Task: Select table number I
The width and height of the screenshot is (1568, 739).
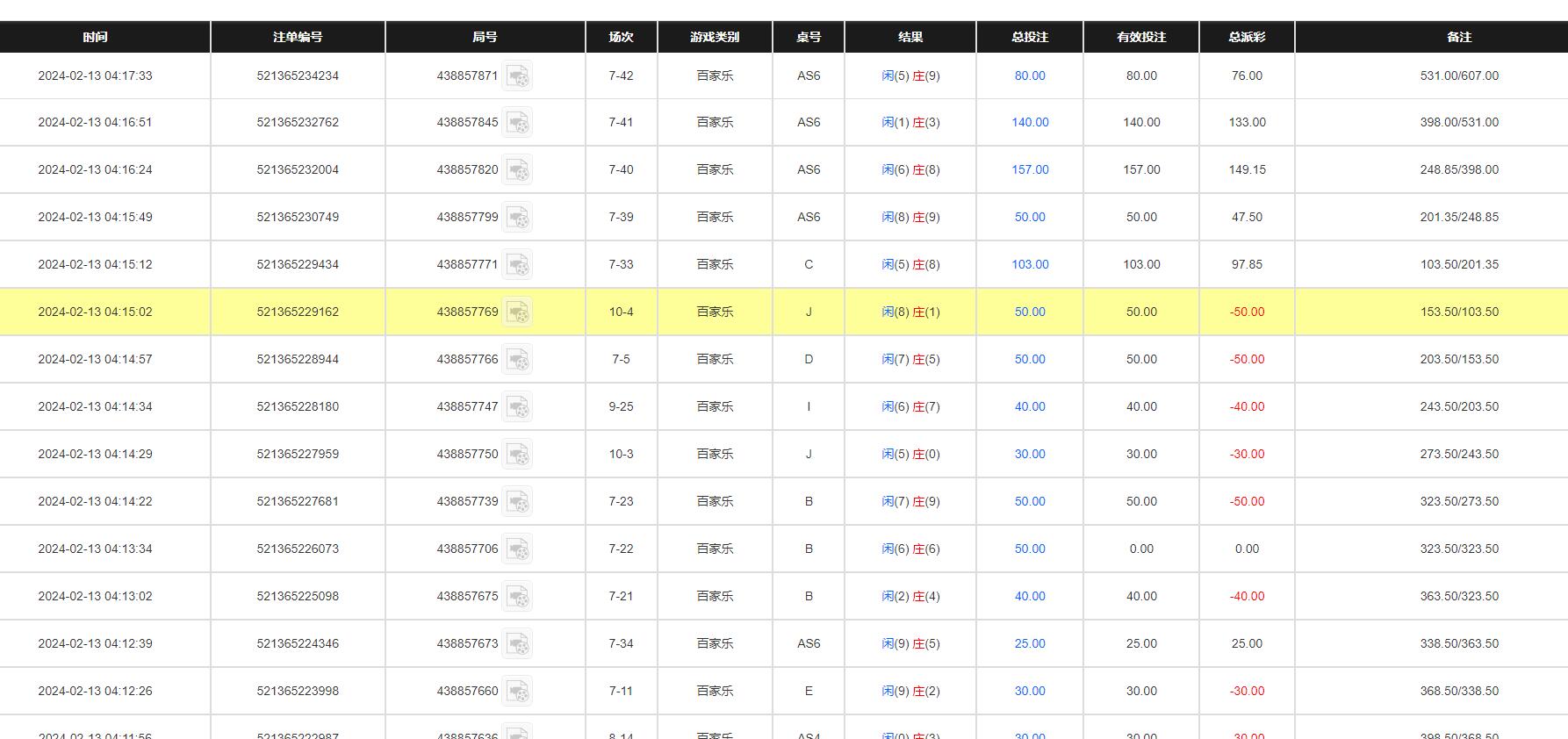Action: [x=809, y=406]
